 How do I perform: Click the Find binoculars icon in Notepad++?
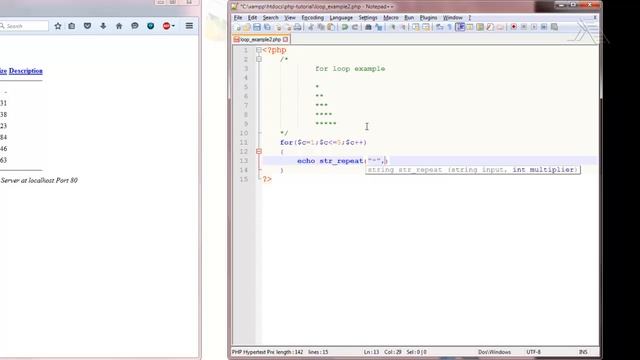pyautogui.click(x=368, y=27)
